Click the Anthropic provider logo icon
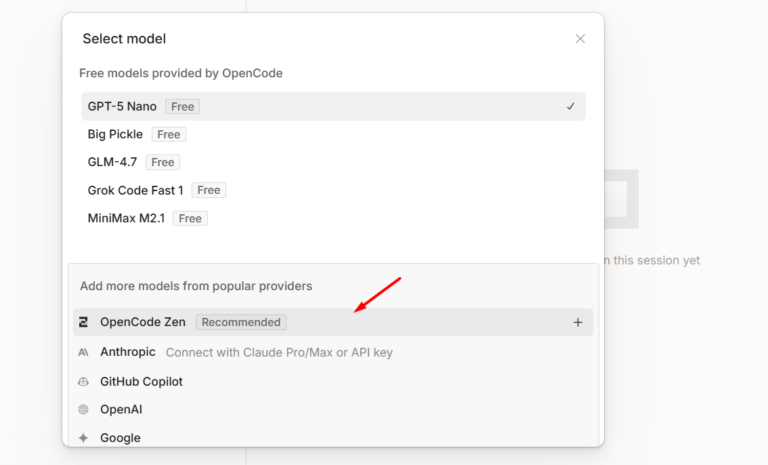This screenshot has height=465, width=768. coord(83,352)
